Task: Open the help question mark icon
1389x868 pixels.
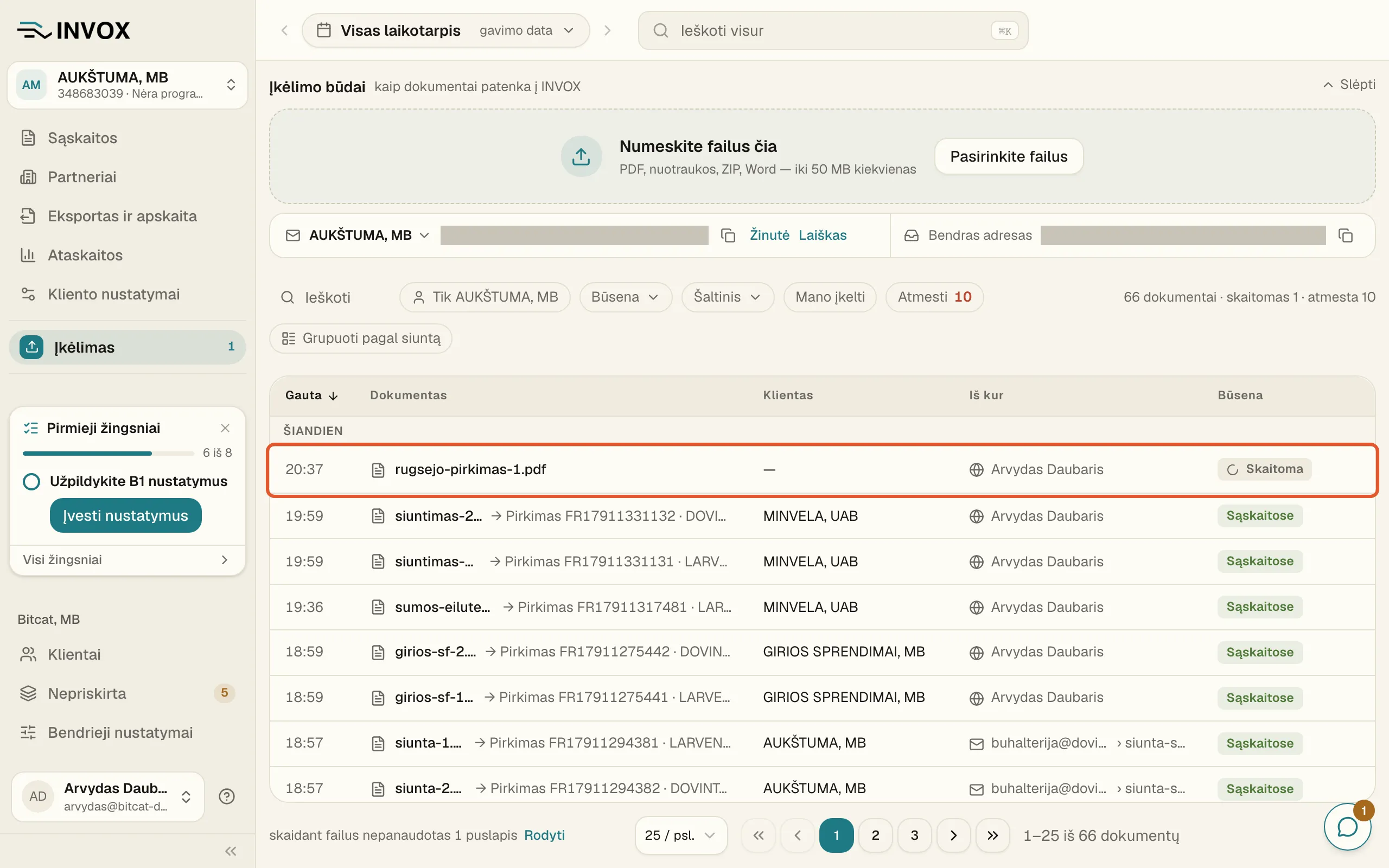Action: [227, 796]
